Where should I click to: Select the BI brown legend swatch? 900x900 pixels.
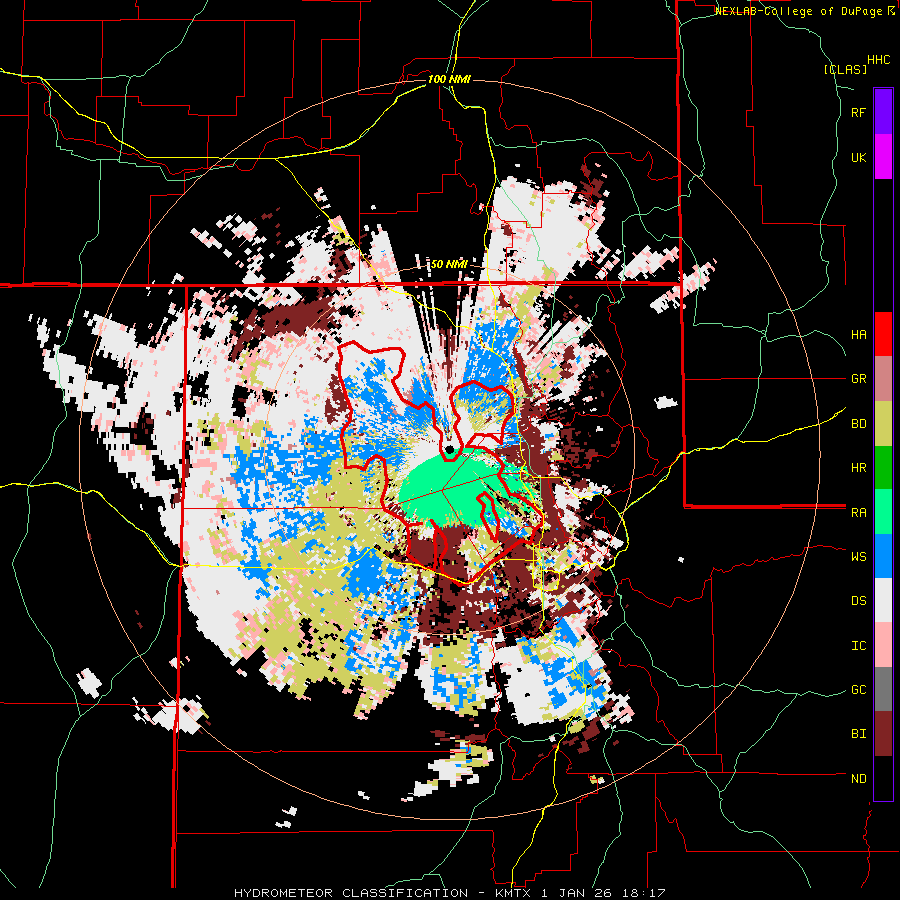pyautogui.click(x=883, y=734)
